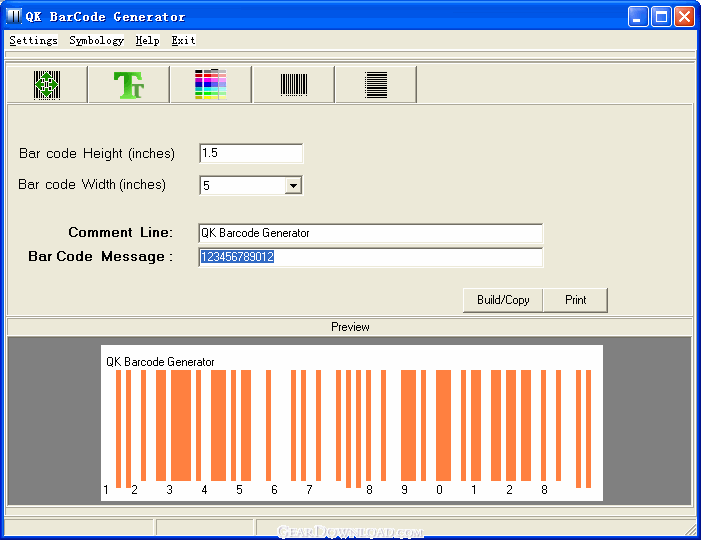Image resolution: width=701 pixels, height=540 pixels.
Task: Click the Preview panel header
Action: click(350, 327)
